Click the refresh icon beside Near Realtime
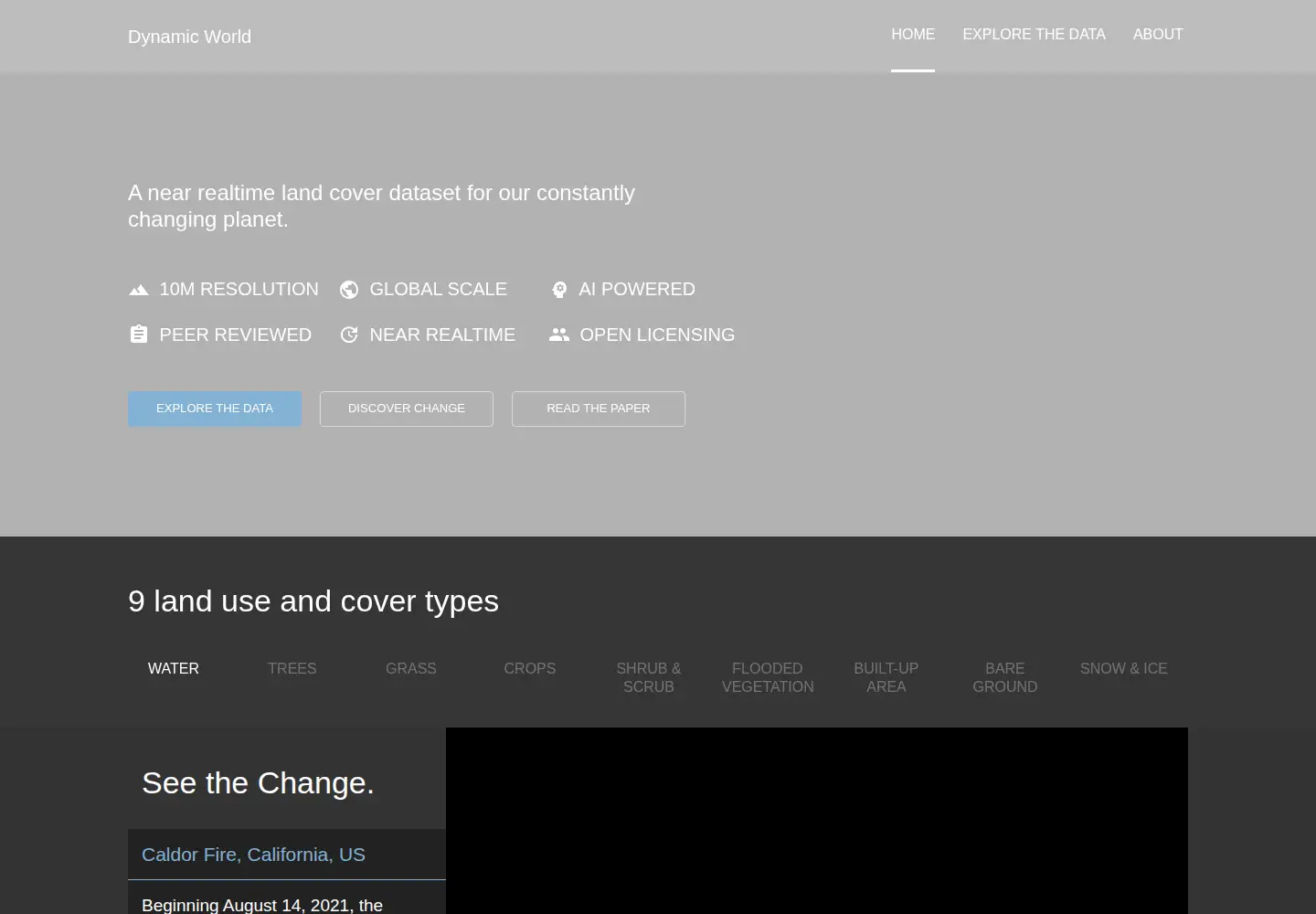The width and height of the screenshot is (1316, 914). [349, 335]
